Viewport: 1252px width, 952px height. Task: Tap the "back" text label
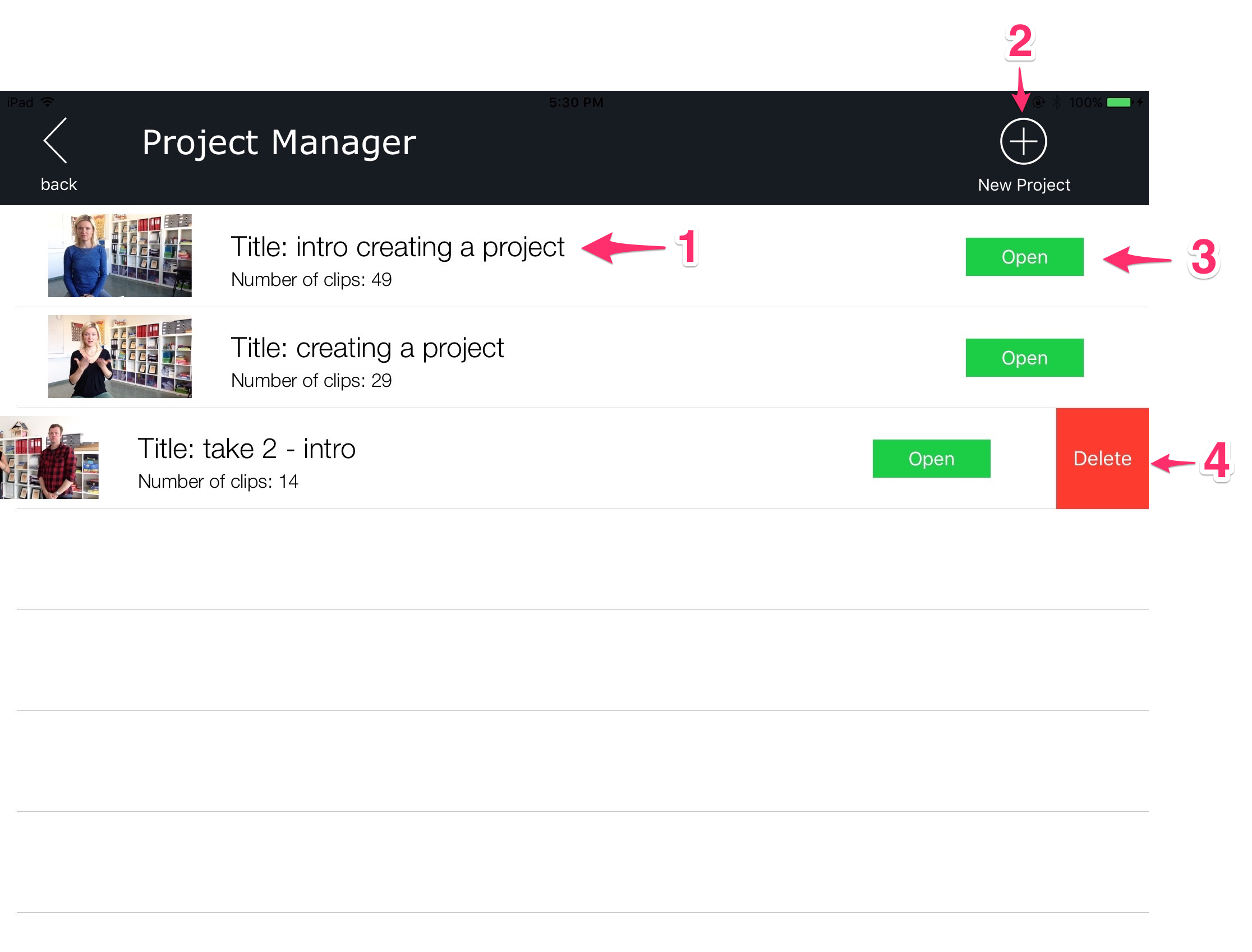click(58, 184)
